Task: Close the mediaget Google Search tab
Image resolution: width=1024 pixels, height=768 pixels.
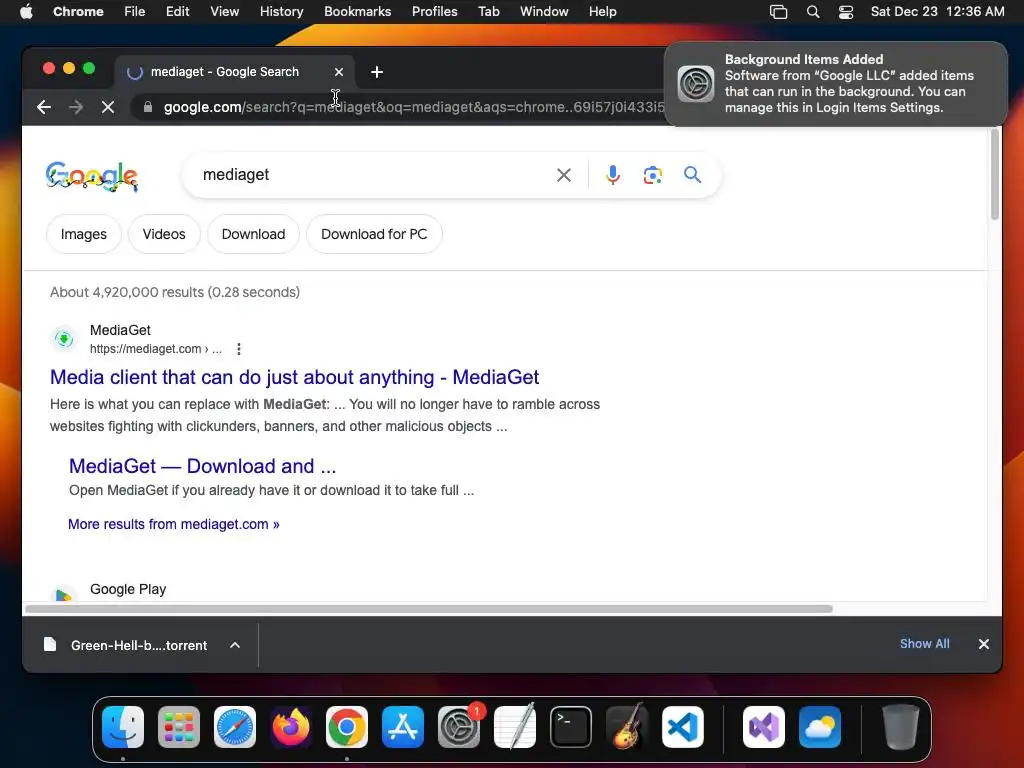Action: 339,72
